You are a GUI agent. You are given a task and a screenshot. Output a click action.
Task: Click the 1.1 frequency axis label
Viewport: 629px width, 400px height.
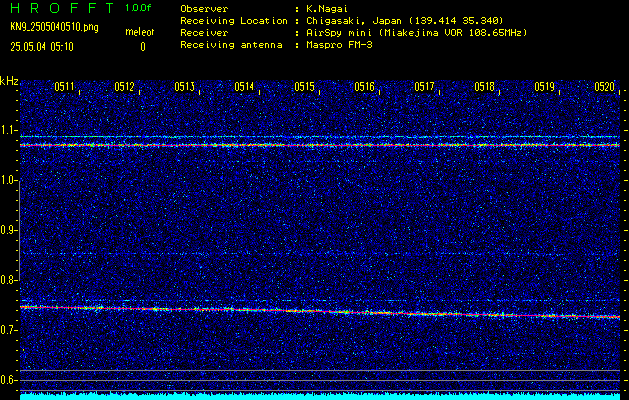click(x=8, y=130)
